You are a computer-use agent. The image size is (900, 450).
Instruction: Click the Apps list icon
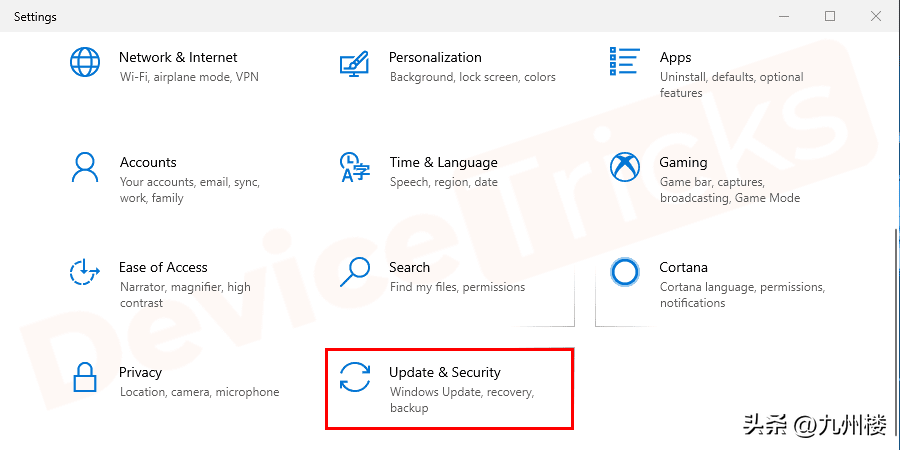point(625,62)
